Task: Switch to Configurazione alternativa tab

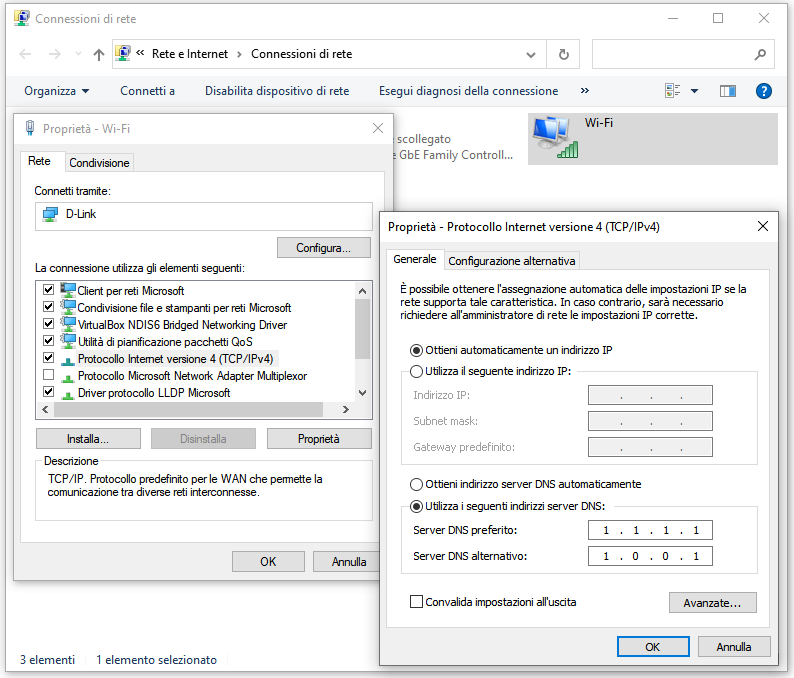Action: (512, 261)
